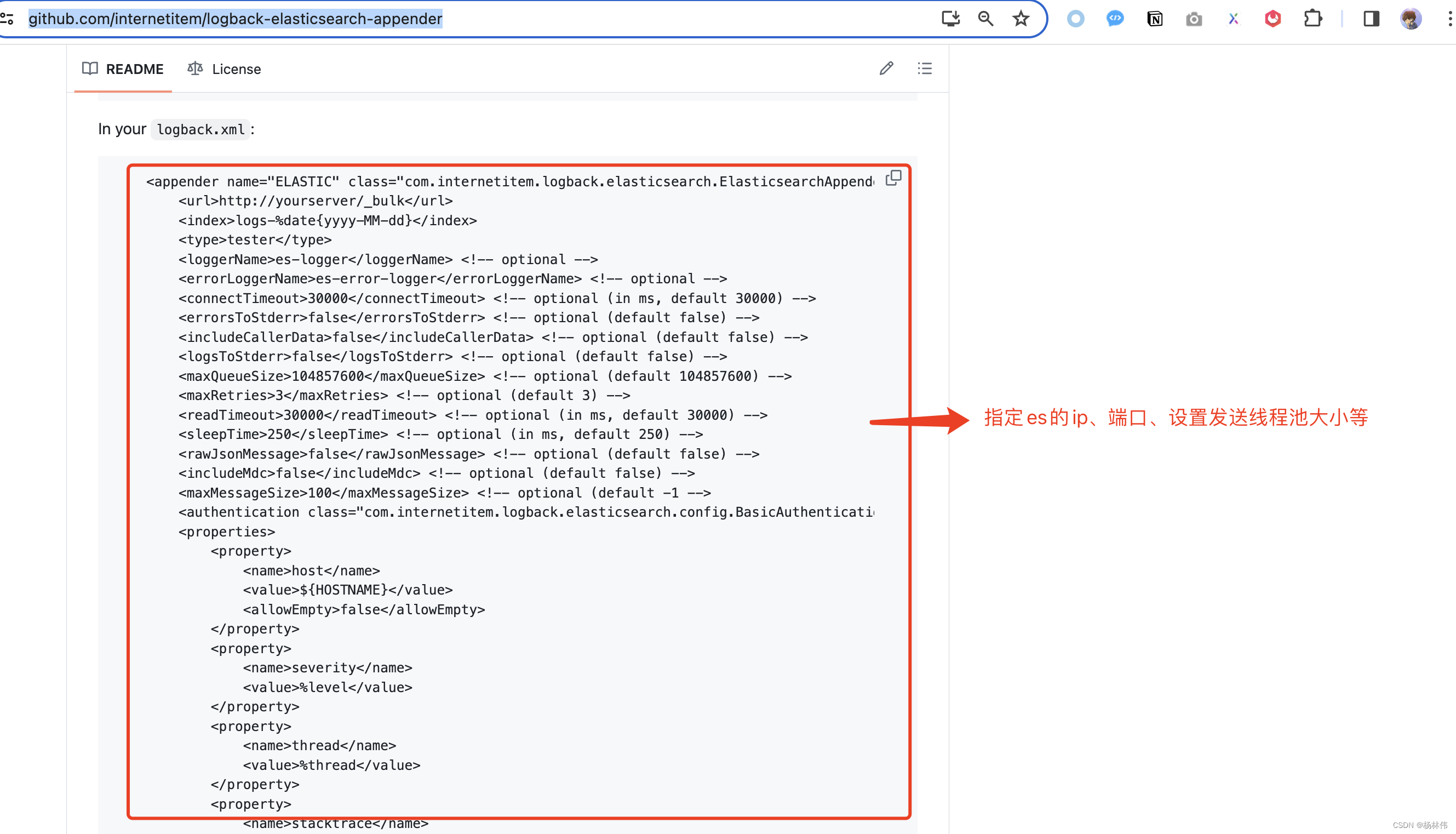The width and height of the screenshot is (1456, 834).
Task: Open the red hexagon extension icon
Action: (x=1272, y=19)
